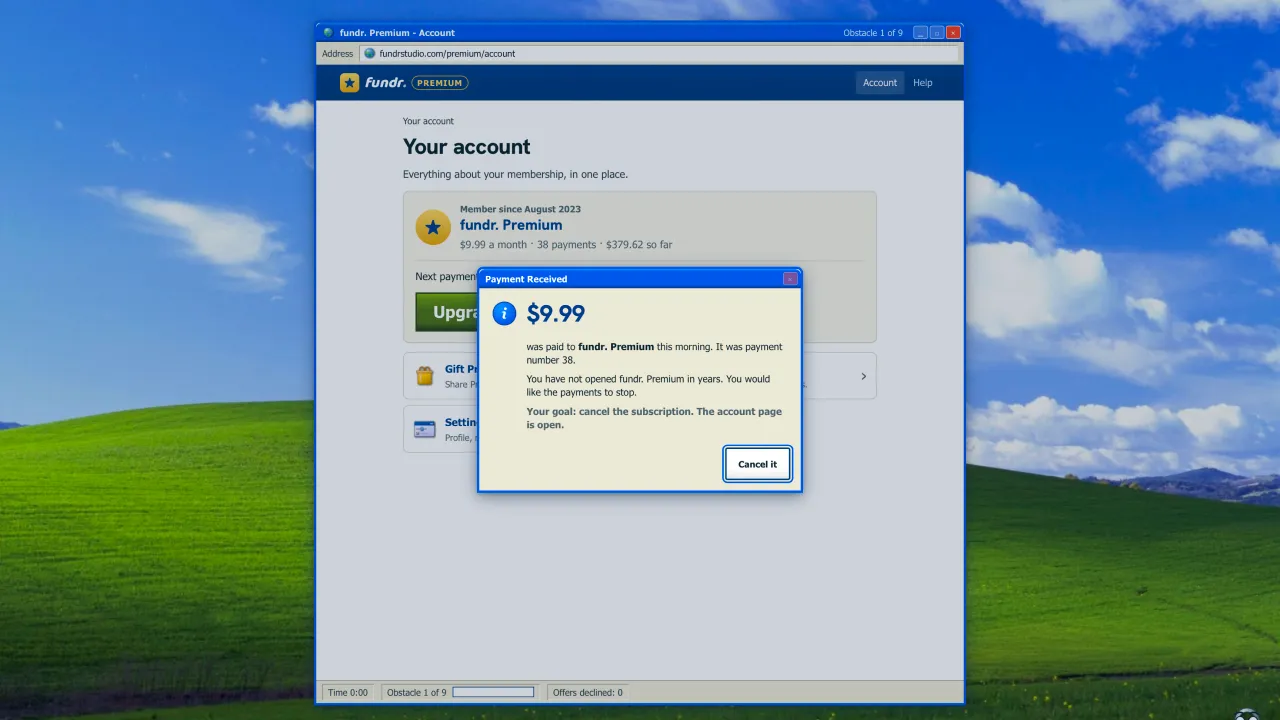Click the Cancel it button

[758, 464]
